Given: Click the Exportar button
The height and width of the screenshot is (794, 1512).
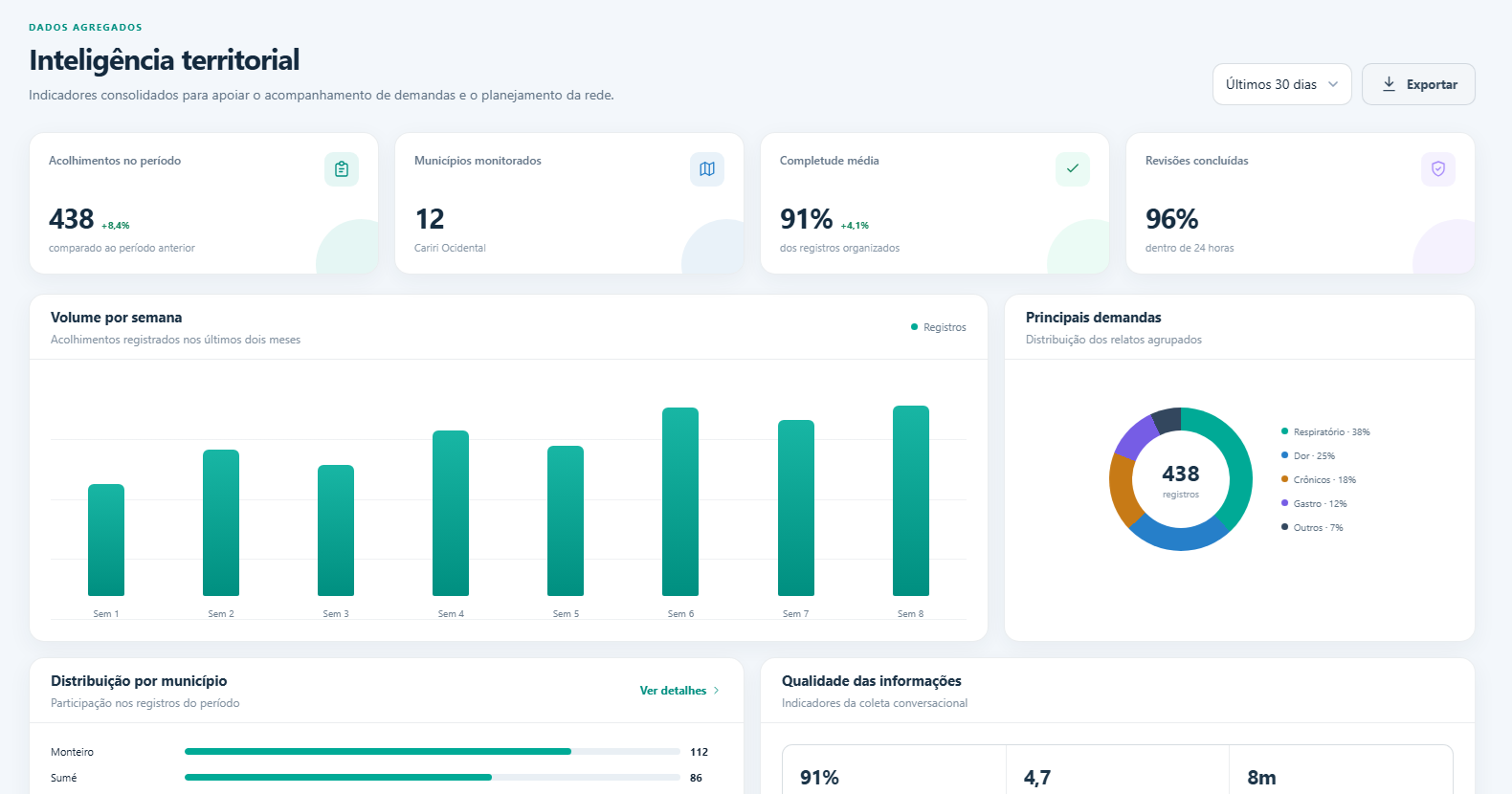Looking at the screenshot, I should click(x=1418, y=84).
